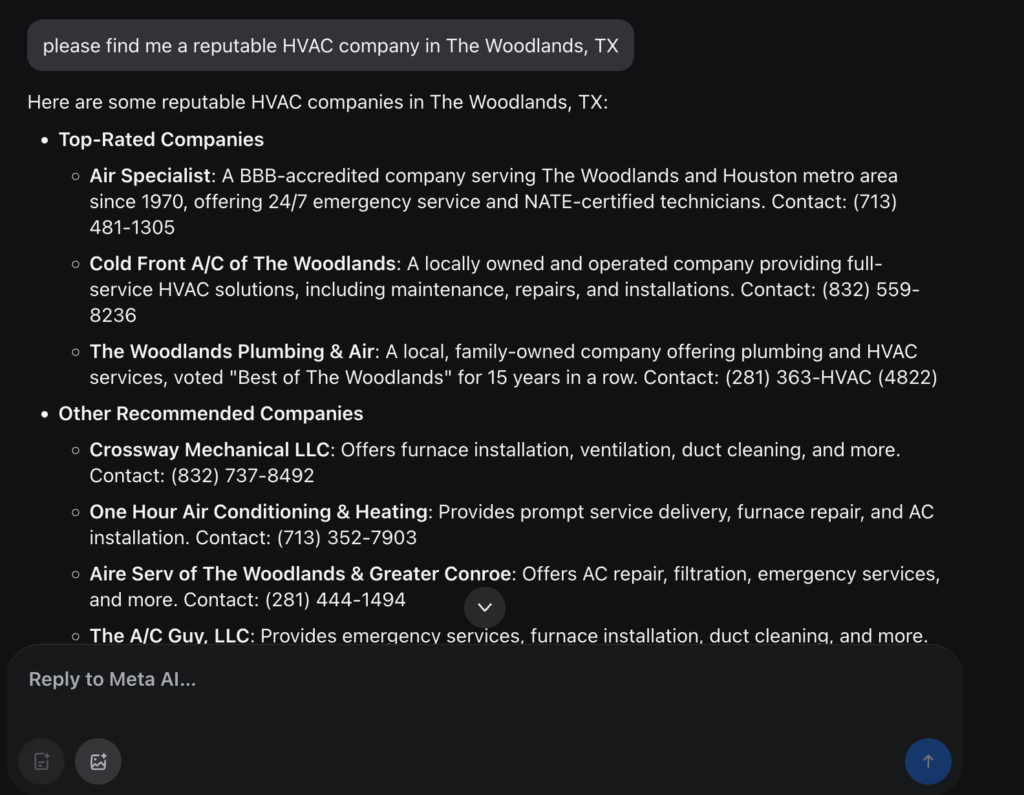Screen dimensions: 1024x795
Task: Click Cold Front A/C of The Woodlands
Action: (242, 264)
